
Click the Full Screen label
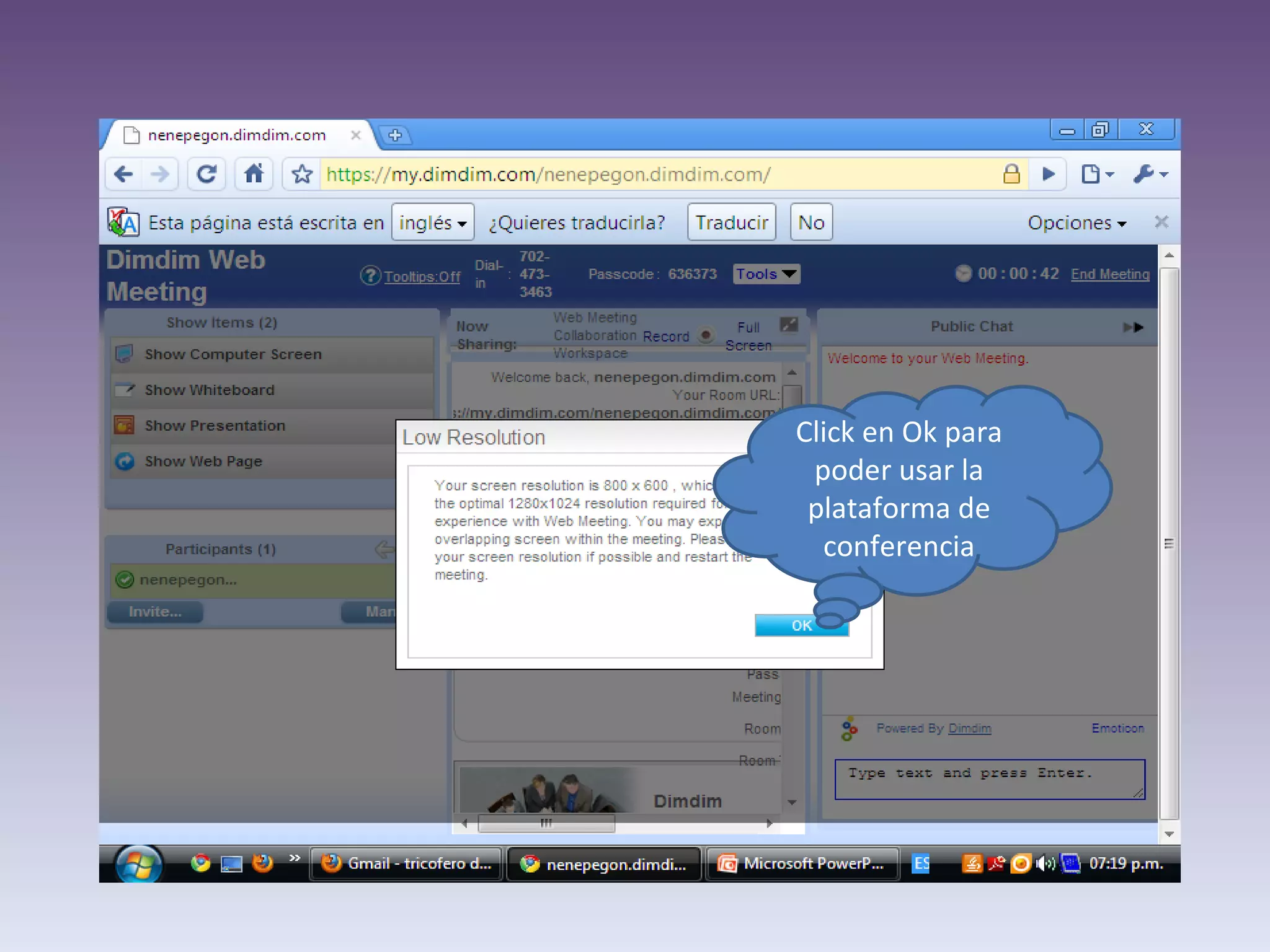(748, 336)
